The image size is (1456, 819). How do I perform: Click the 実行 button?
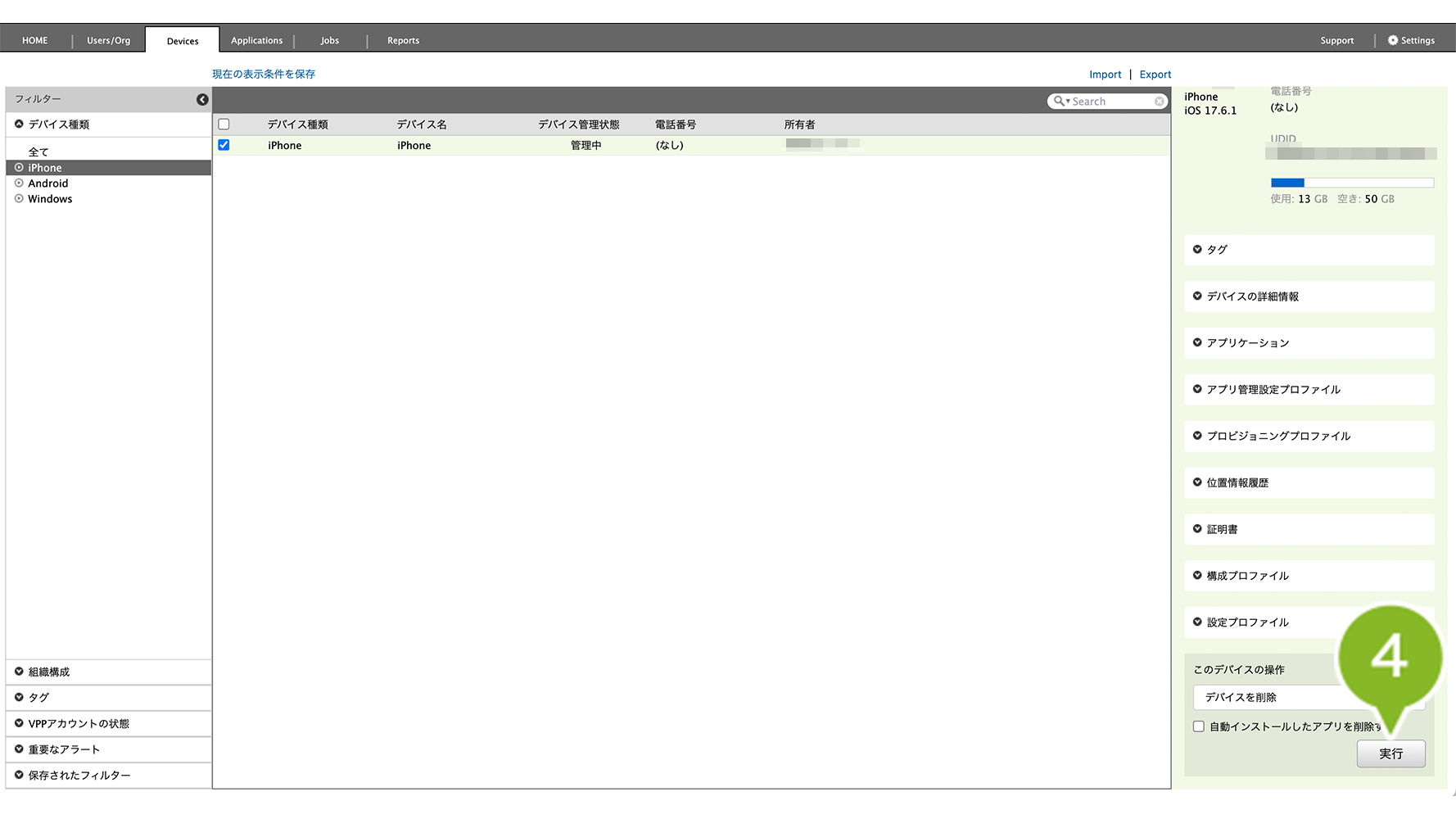pos(1390,753)
